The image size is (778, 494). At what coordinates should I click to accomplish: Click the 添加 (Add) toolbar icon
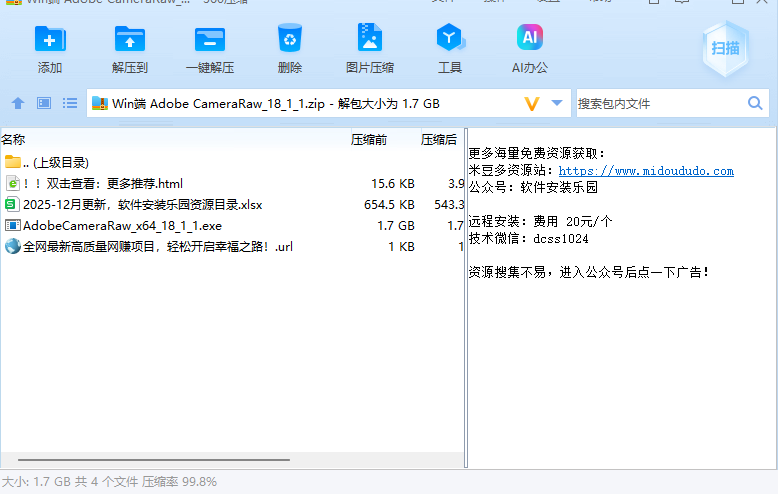[x=50, y=40]
